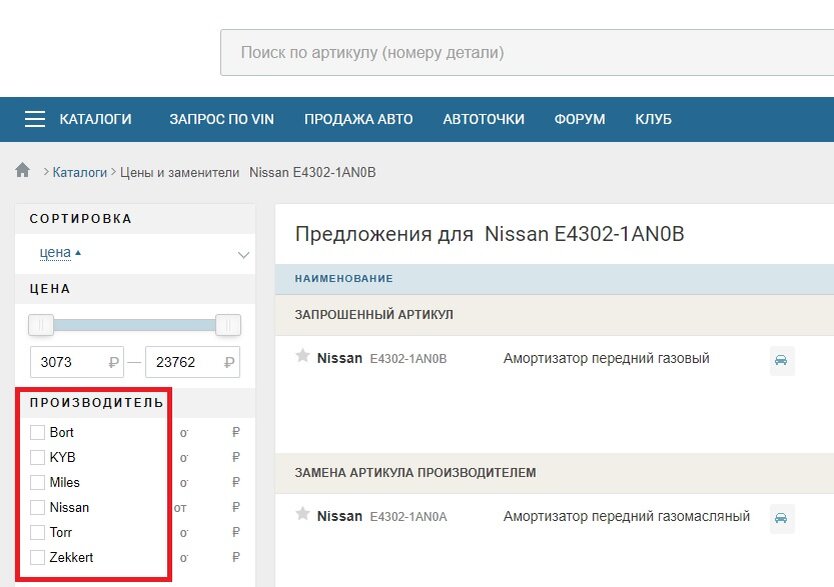Click the 'Предложения для Nissan E4302-1AN0B' heading
Screen dimensions: 834x587
pyautogui.click(x=490, y=234)
